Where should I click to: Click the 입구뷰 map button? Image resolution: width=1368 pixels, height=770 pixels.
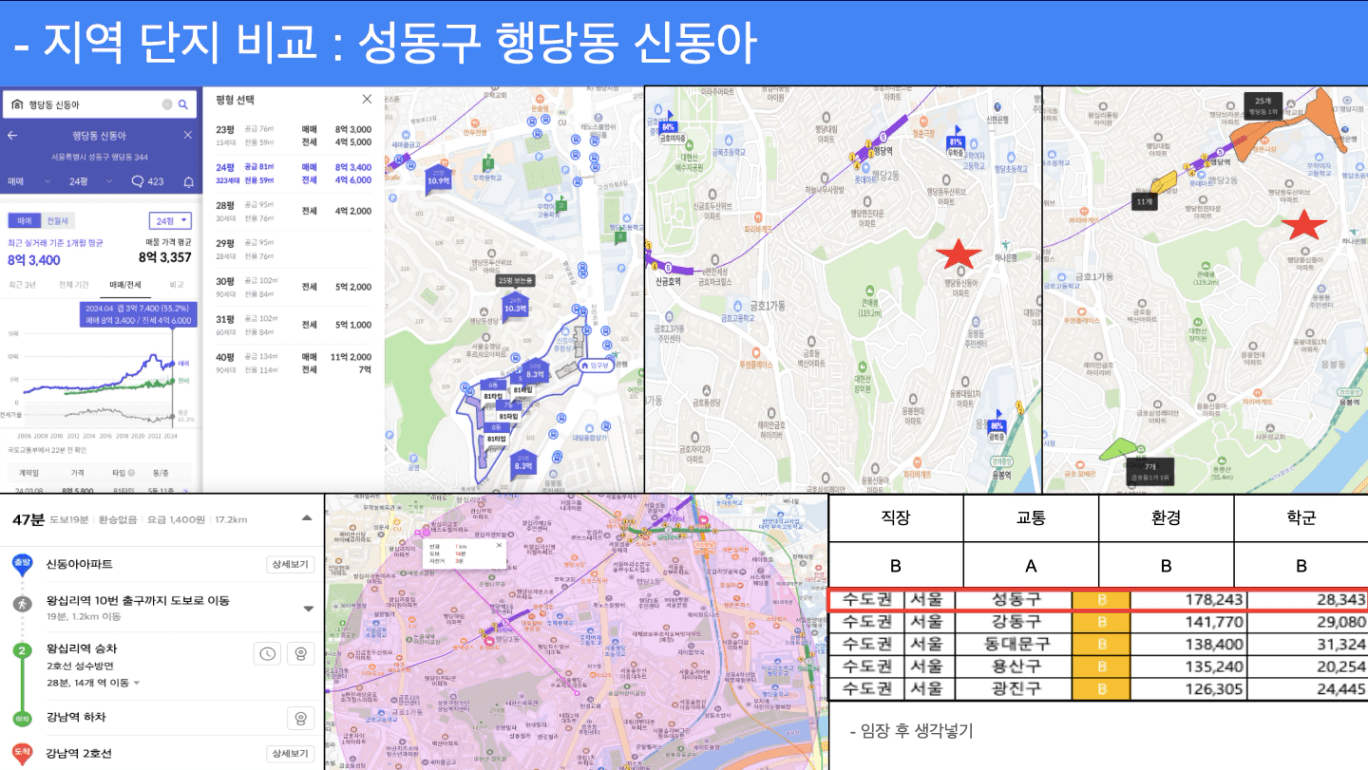[x=598, y=365]
